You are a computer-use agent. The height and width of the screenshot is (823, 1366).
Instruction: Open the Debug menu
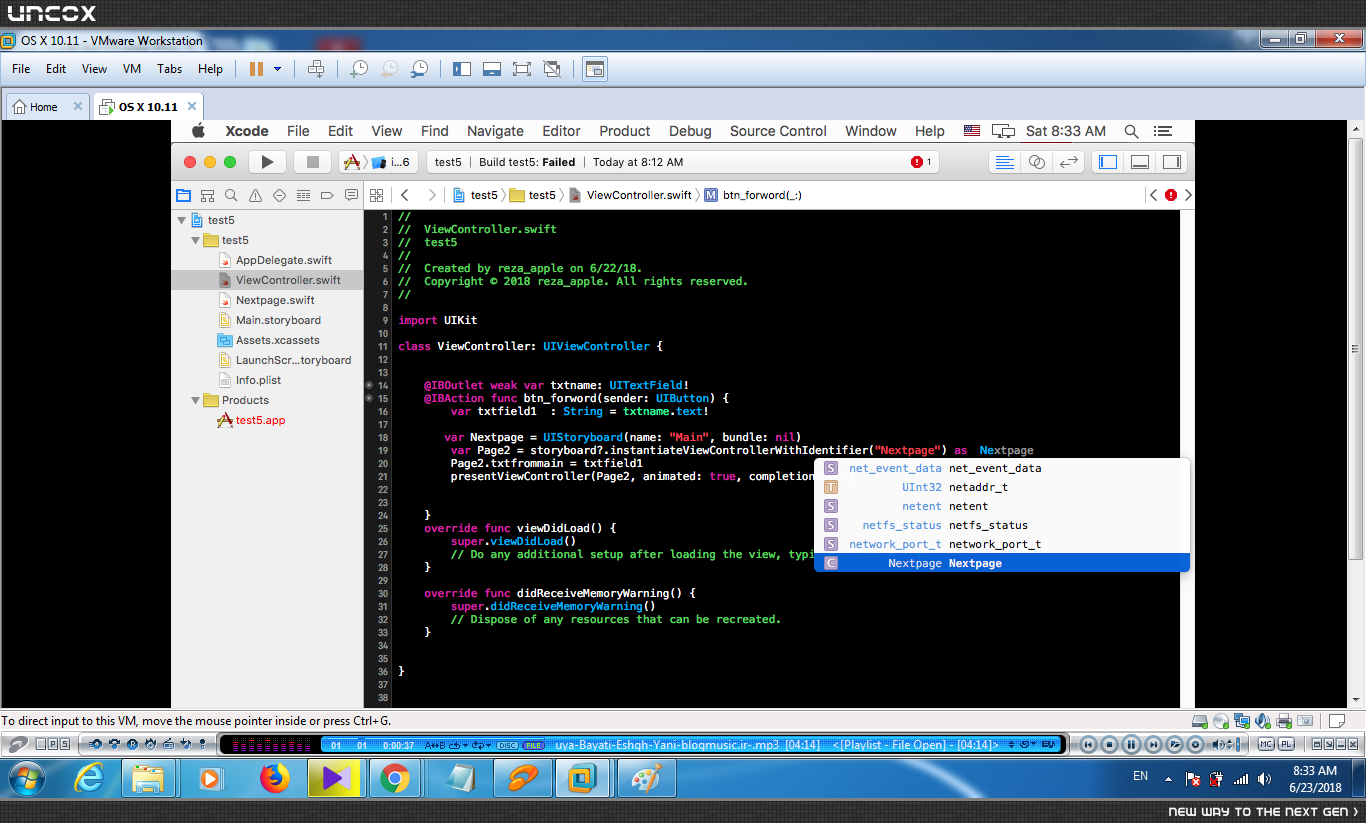click(690, 131)
